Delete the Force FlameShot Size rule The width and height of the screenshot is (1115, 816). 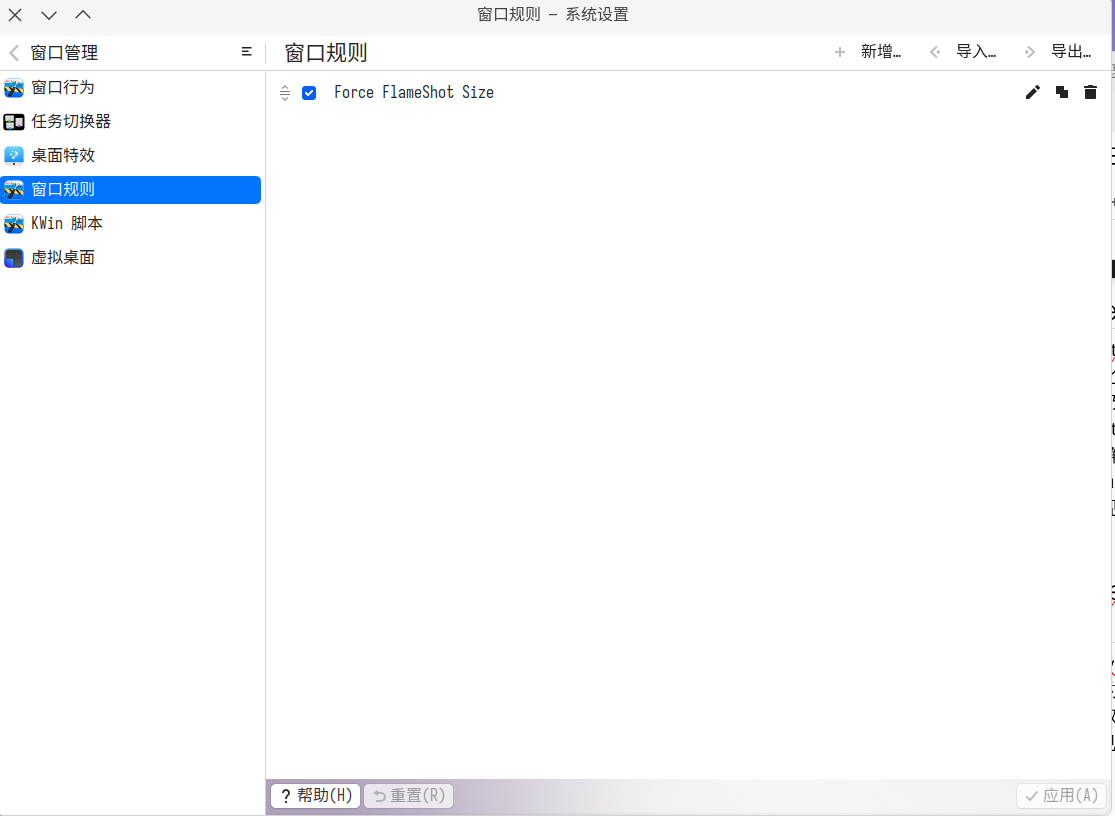pyautogui.click(x=1091, y=92)
